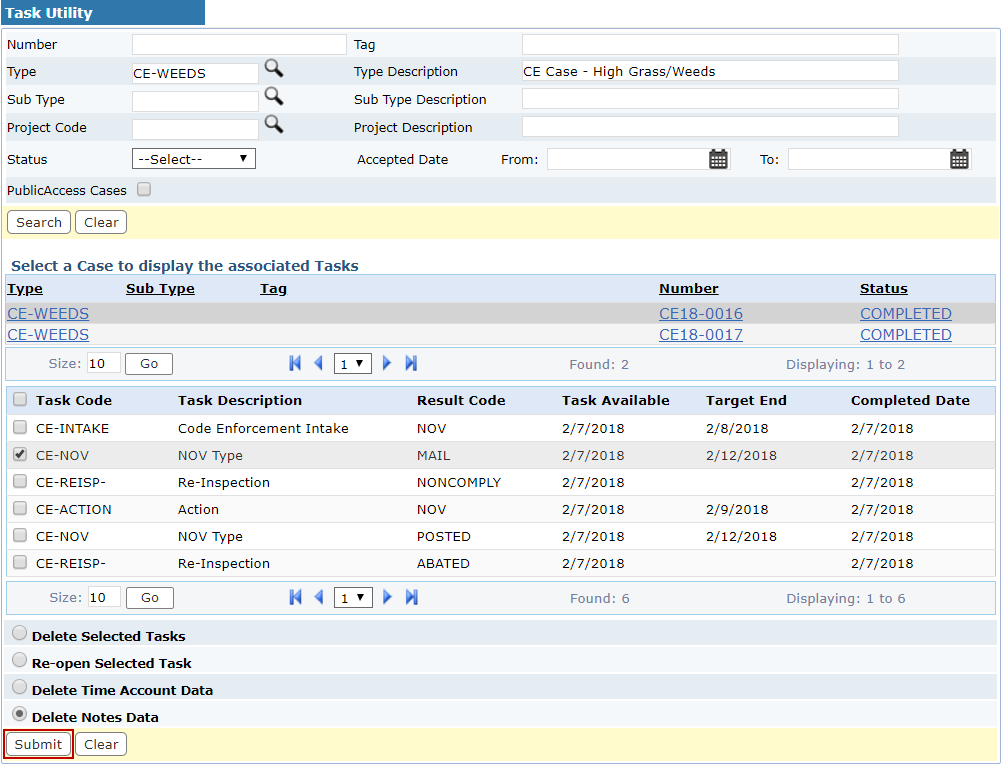Click Clear button next to Submit

[x=101, y=745]
